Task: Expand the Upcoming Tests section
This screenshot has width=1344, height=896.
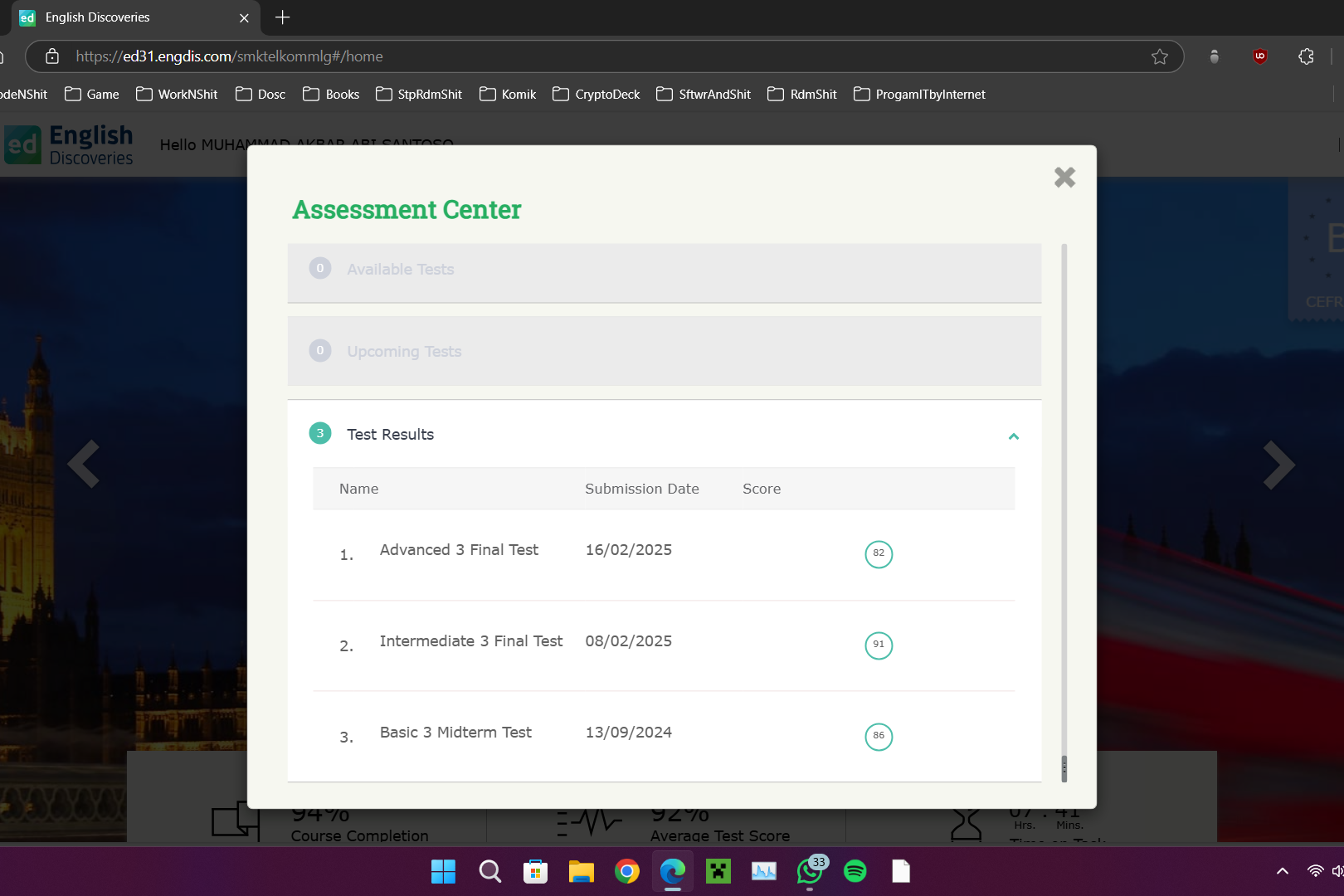Action: (x=664, y=351)
